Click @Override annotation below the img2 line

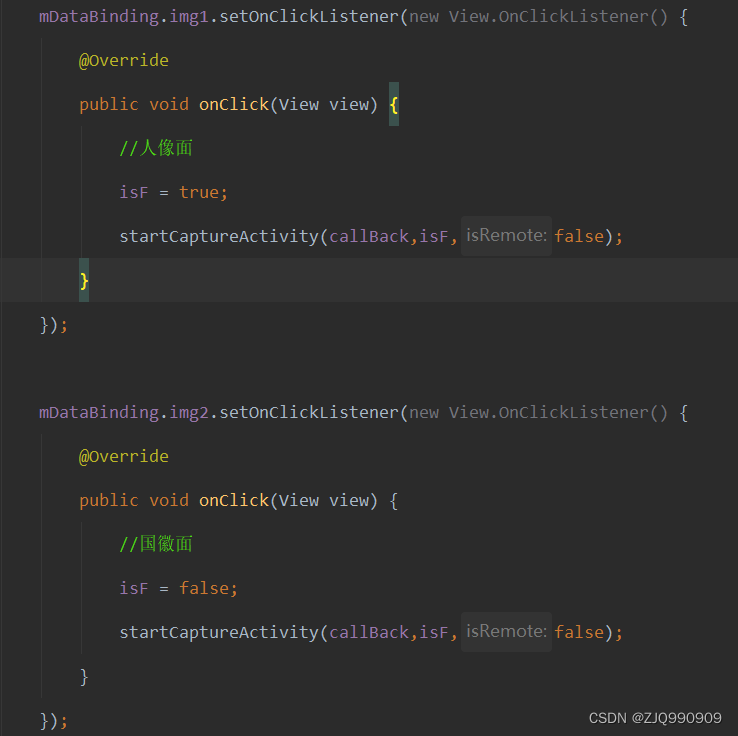124,456
